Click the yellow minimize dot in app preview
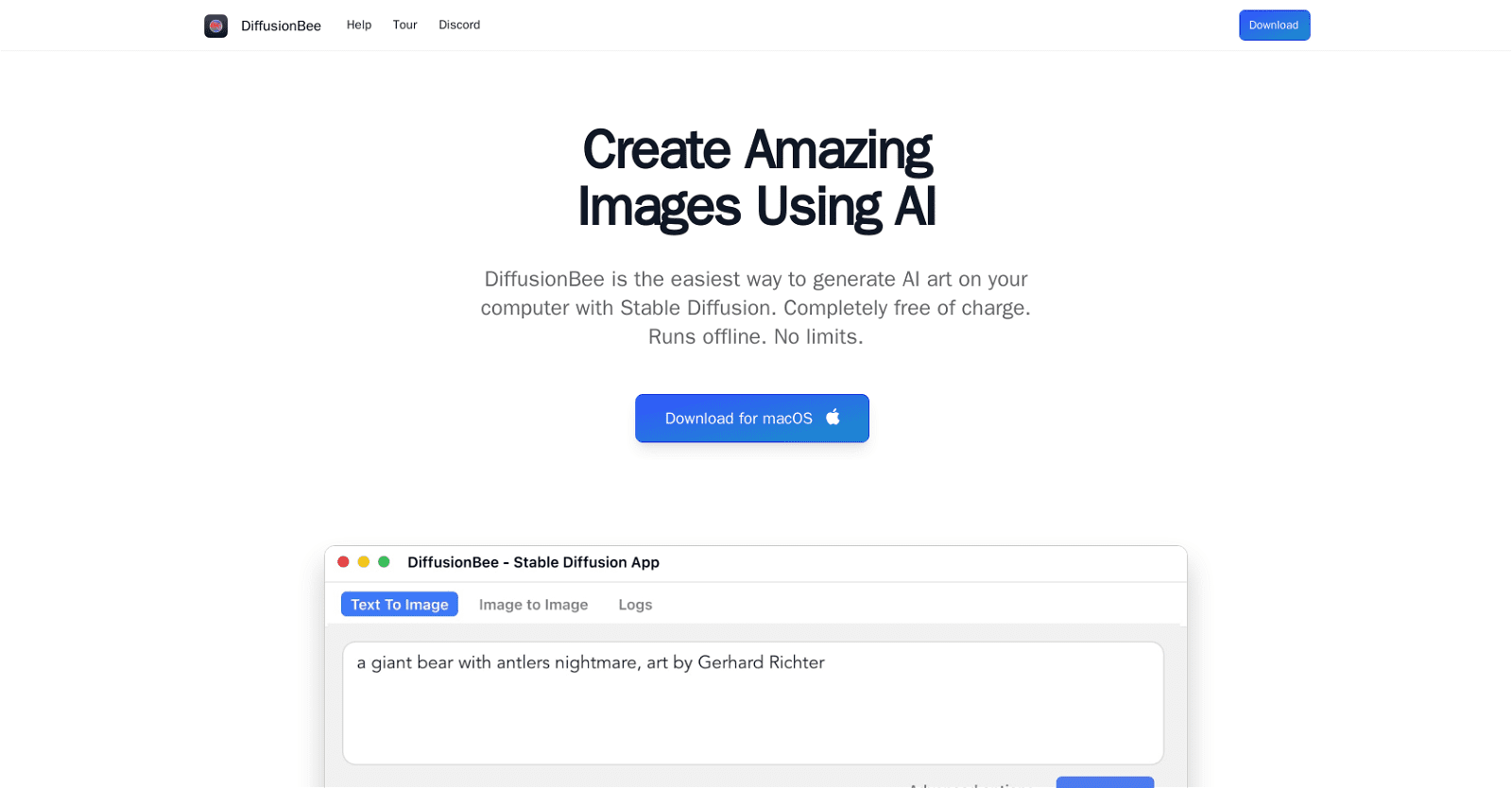 [x=364, y=562]
